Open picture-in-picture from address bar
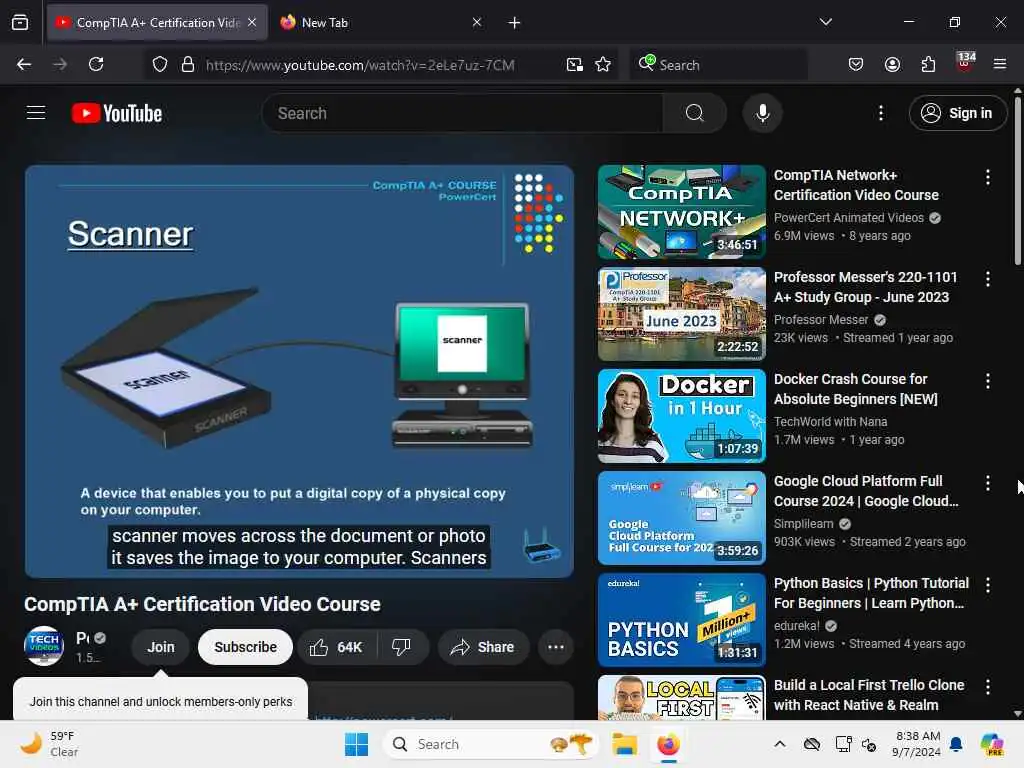Image resolution: width=1024 pixels, height=768 pixels. coord(575,64)
